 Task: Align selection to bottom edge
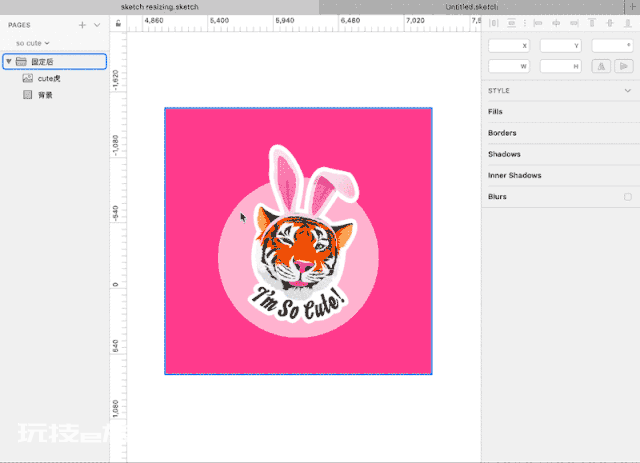point(628,23)
